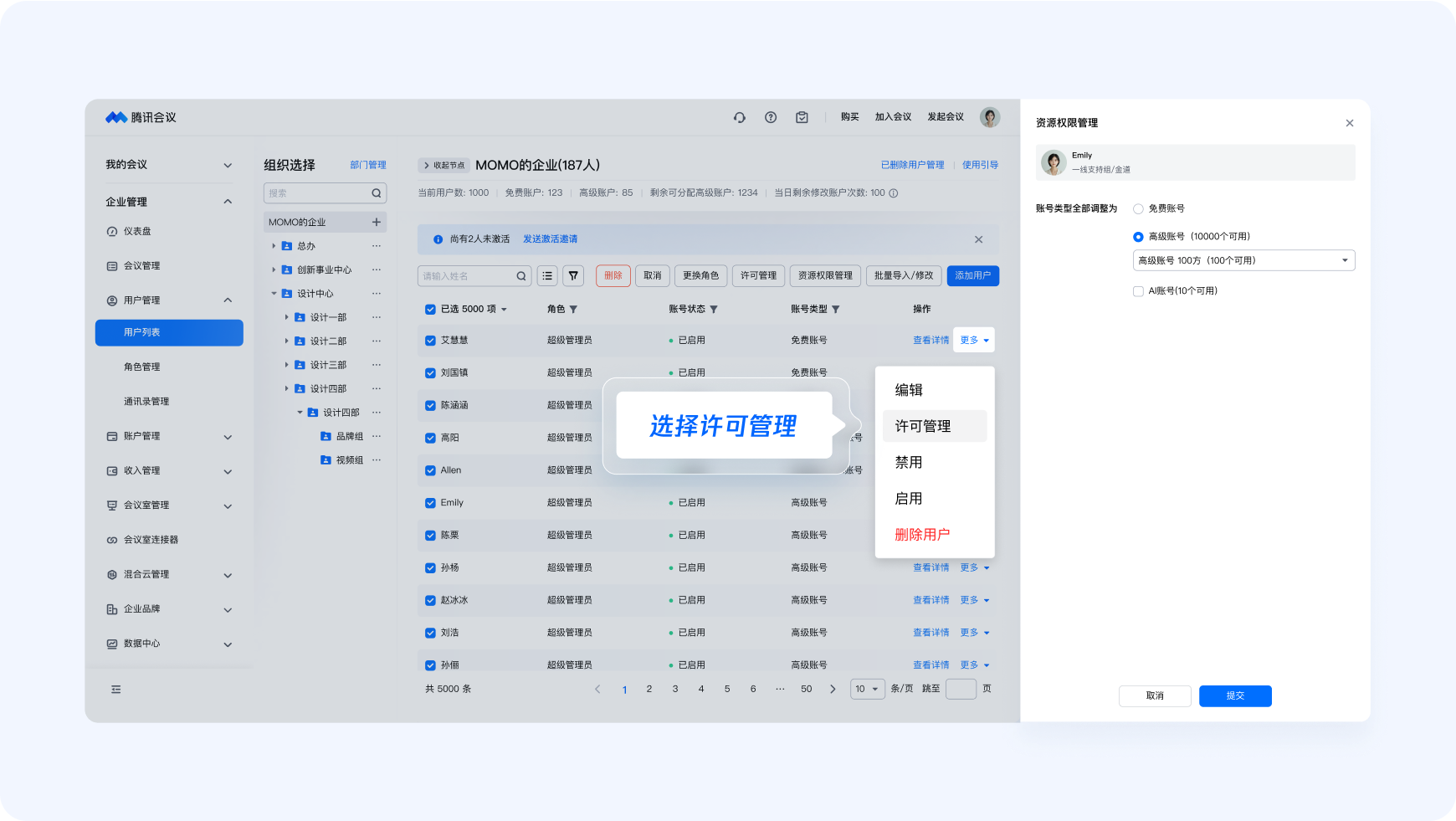Open the help question mark icon

771,118
